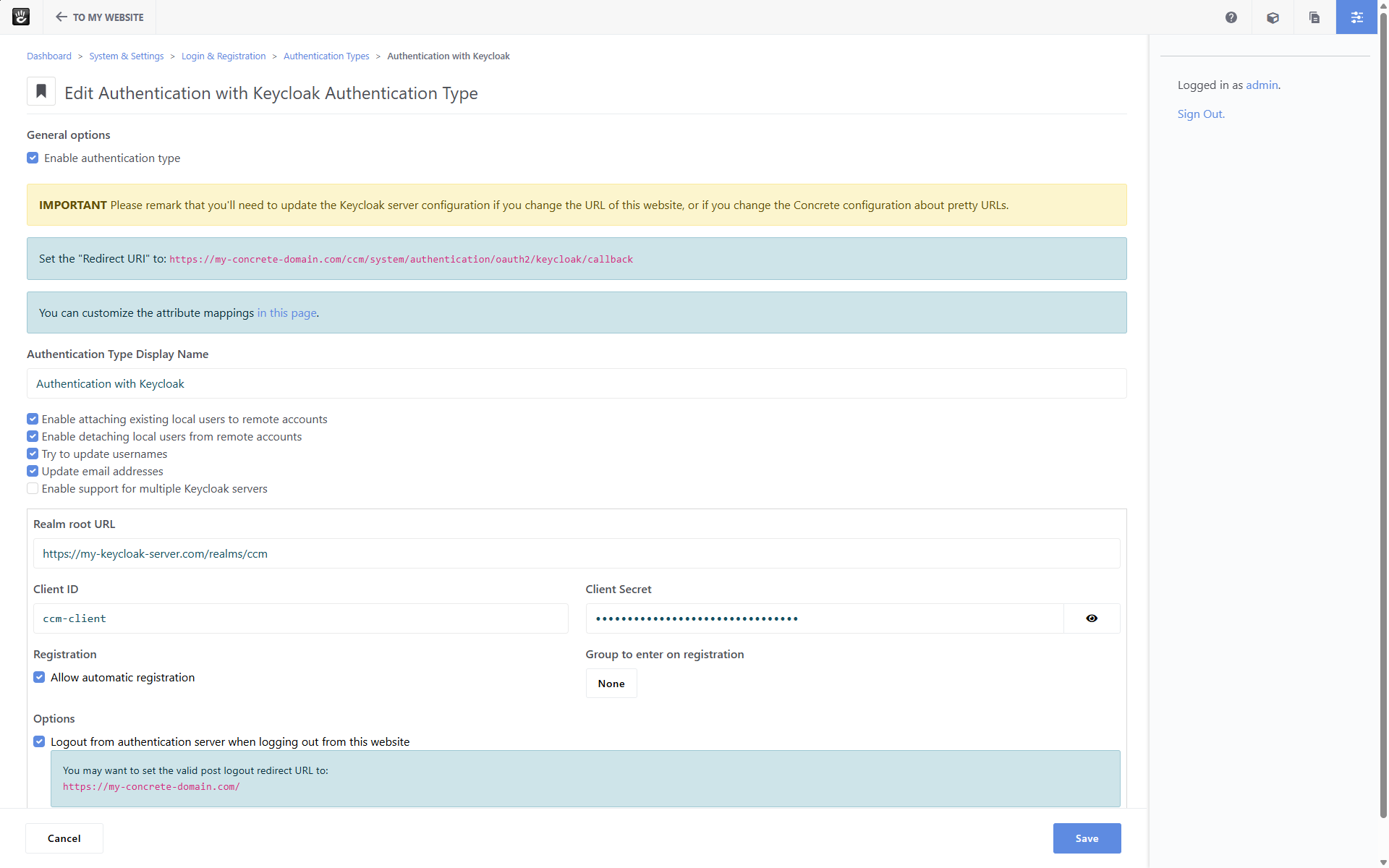The image size is (1389, 868).
Task: Click the Concrete CMS hand logo icon
Action: click(21, 17)
